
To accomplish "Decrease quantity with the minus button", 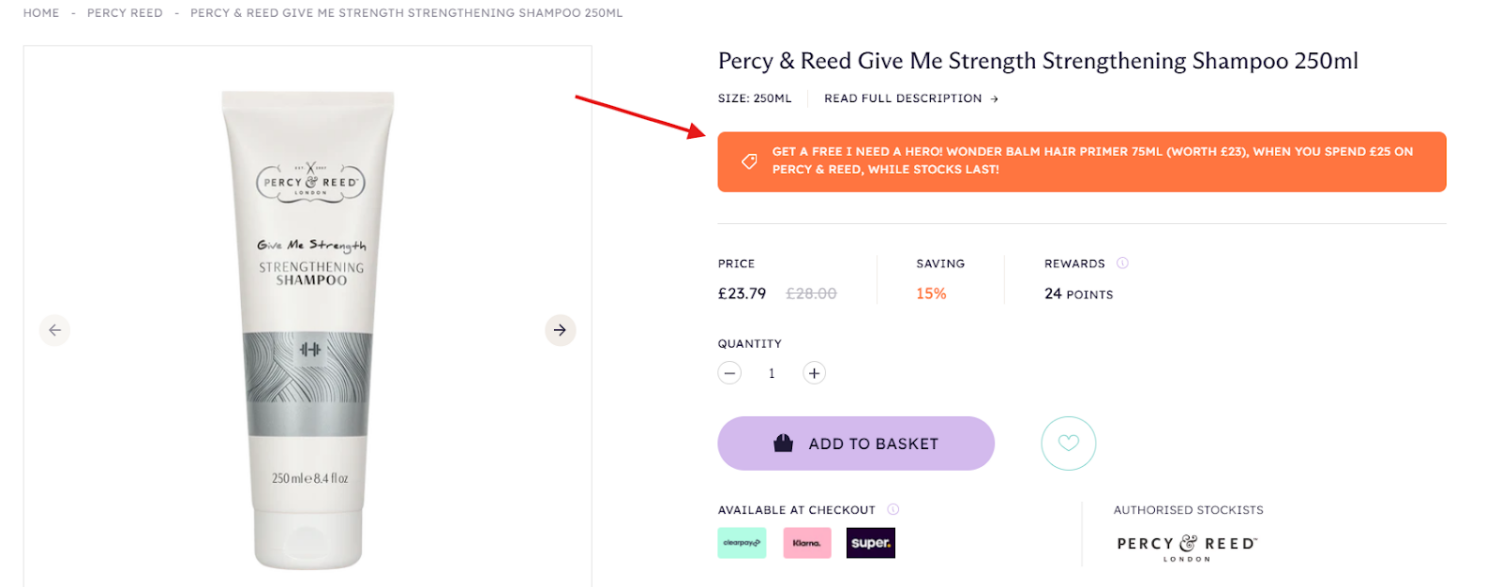I will coord(730,373).
